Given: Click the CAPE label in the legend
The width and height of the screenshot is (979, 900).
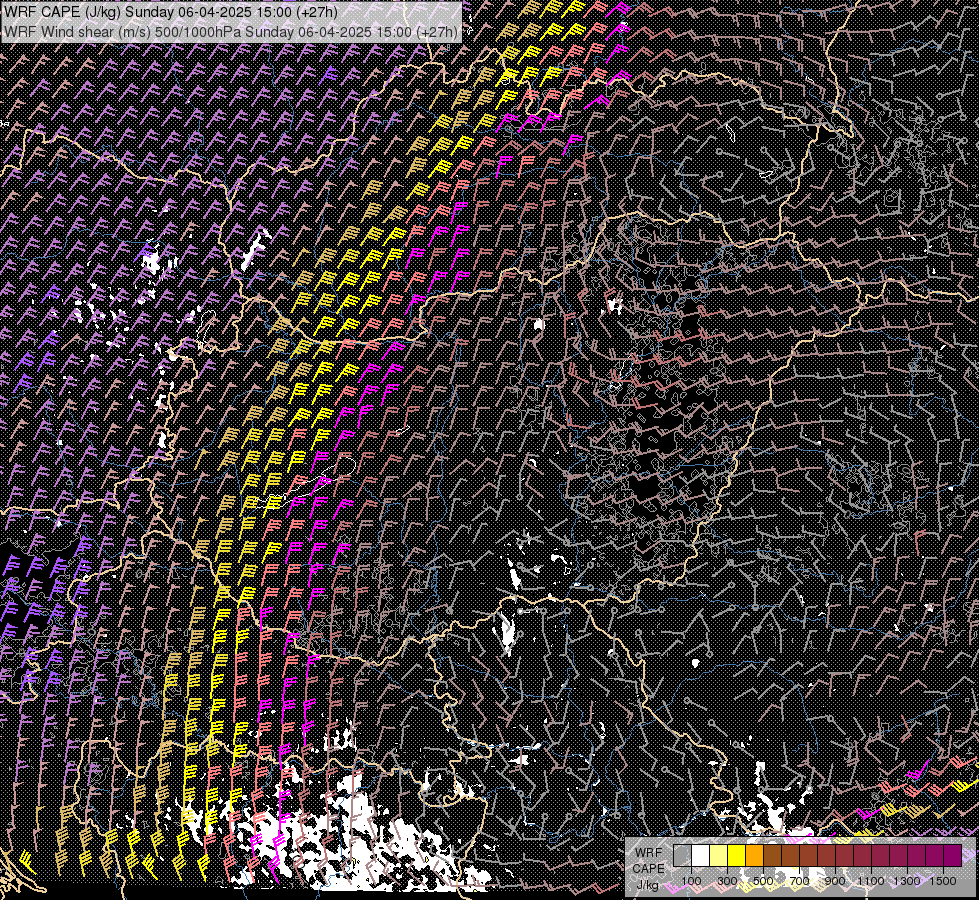Looking at the screenshot, I should pos(649,869).
